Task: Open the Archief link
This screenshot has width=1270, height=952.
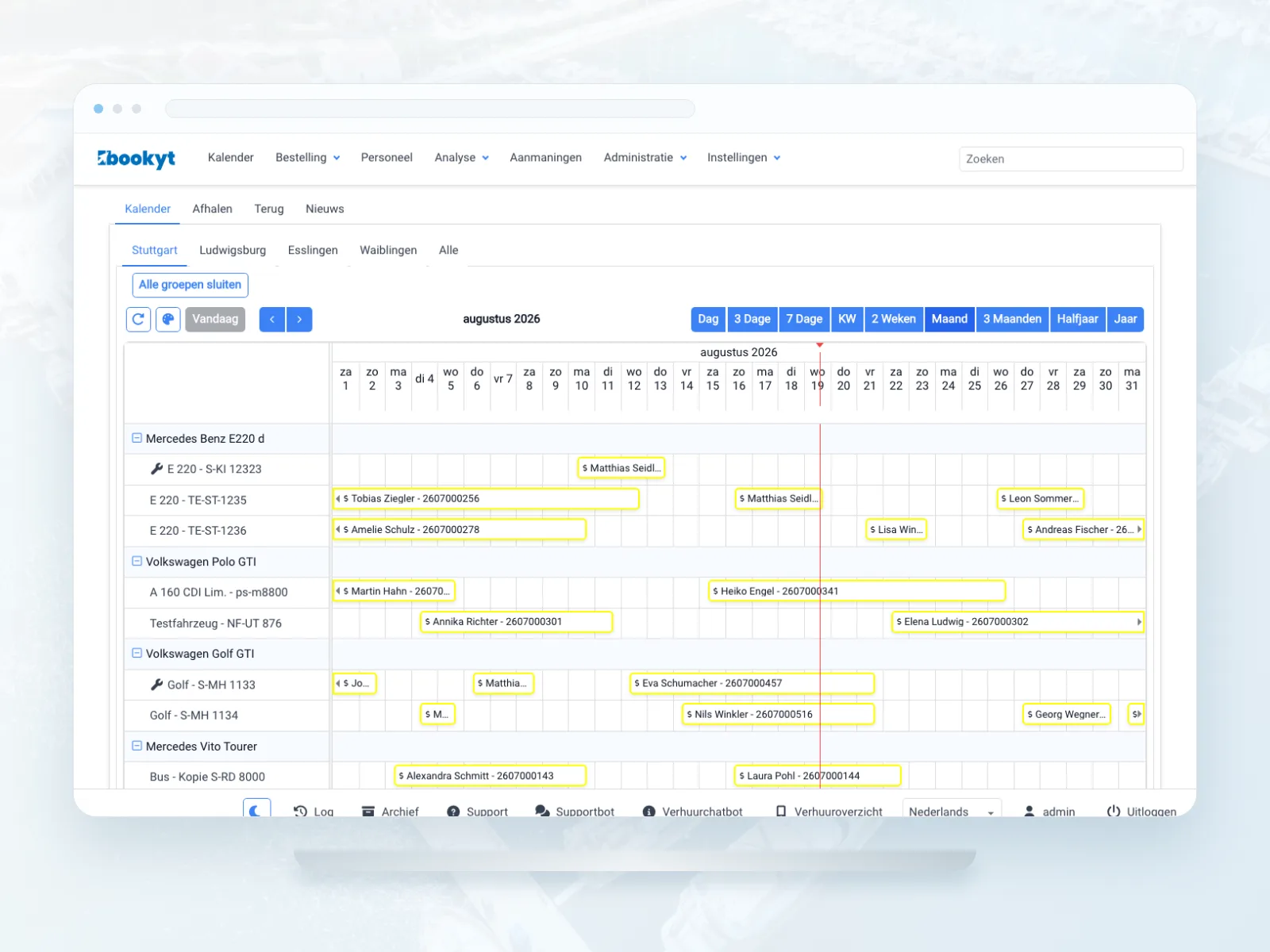Action: click(390, 812)
